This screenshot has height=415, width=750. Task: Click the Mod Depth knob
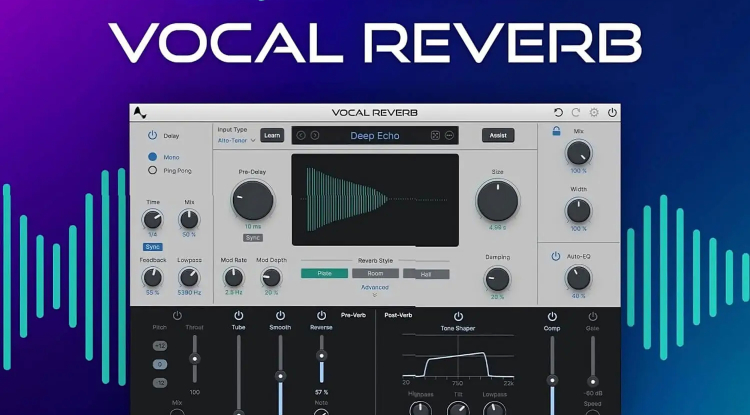click(x=271, y=277)
